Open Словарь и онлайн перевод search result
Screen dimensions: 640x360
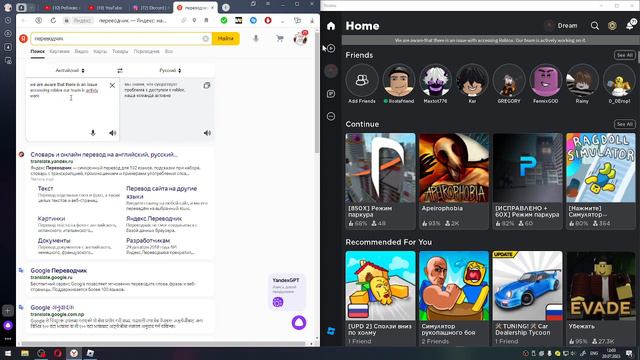(x=104, y=155)
